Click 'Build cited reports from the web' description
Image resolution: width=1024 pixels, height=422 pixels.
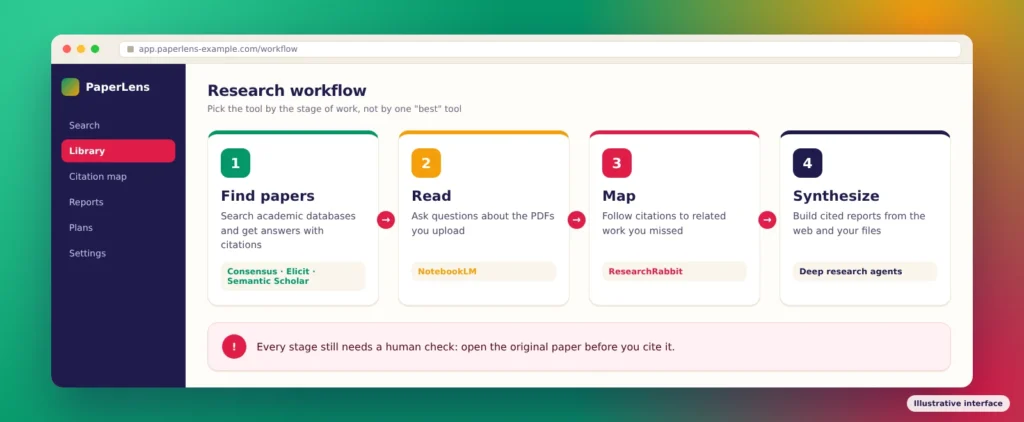click(859, 223)
